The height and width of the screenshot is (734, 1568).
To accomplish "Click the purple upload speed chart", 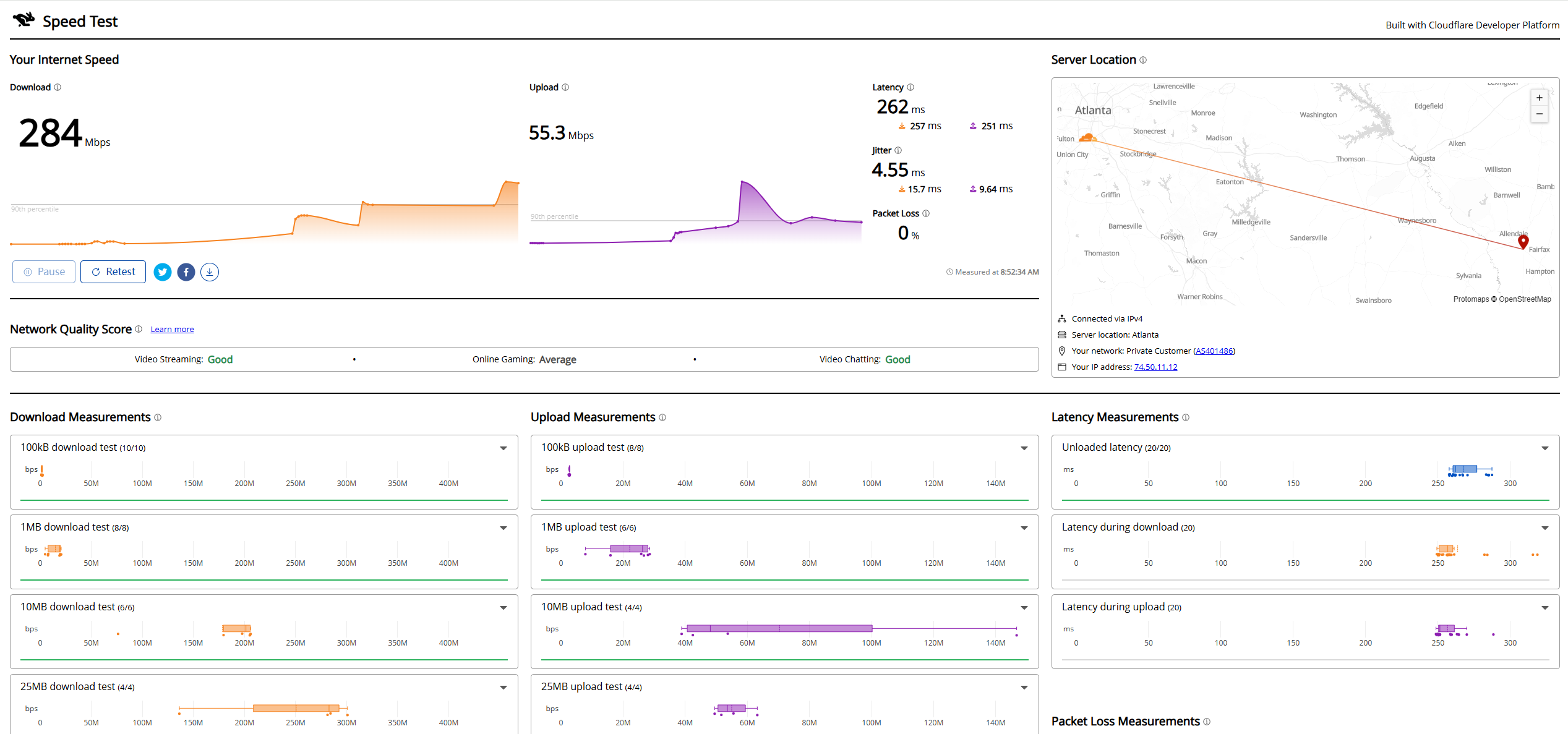I will (x=696, y=212).
